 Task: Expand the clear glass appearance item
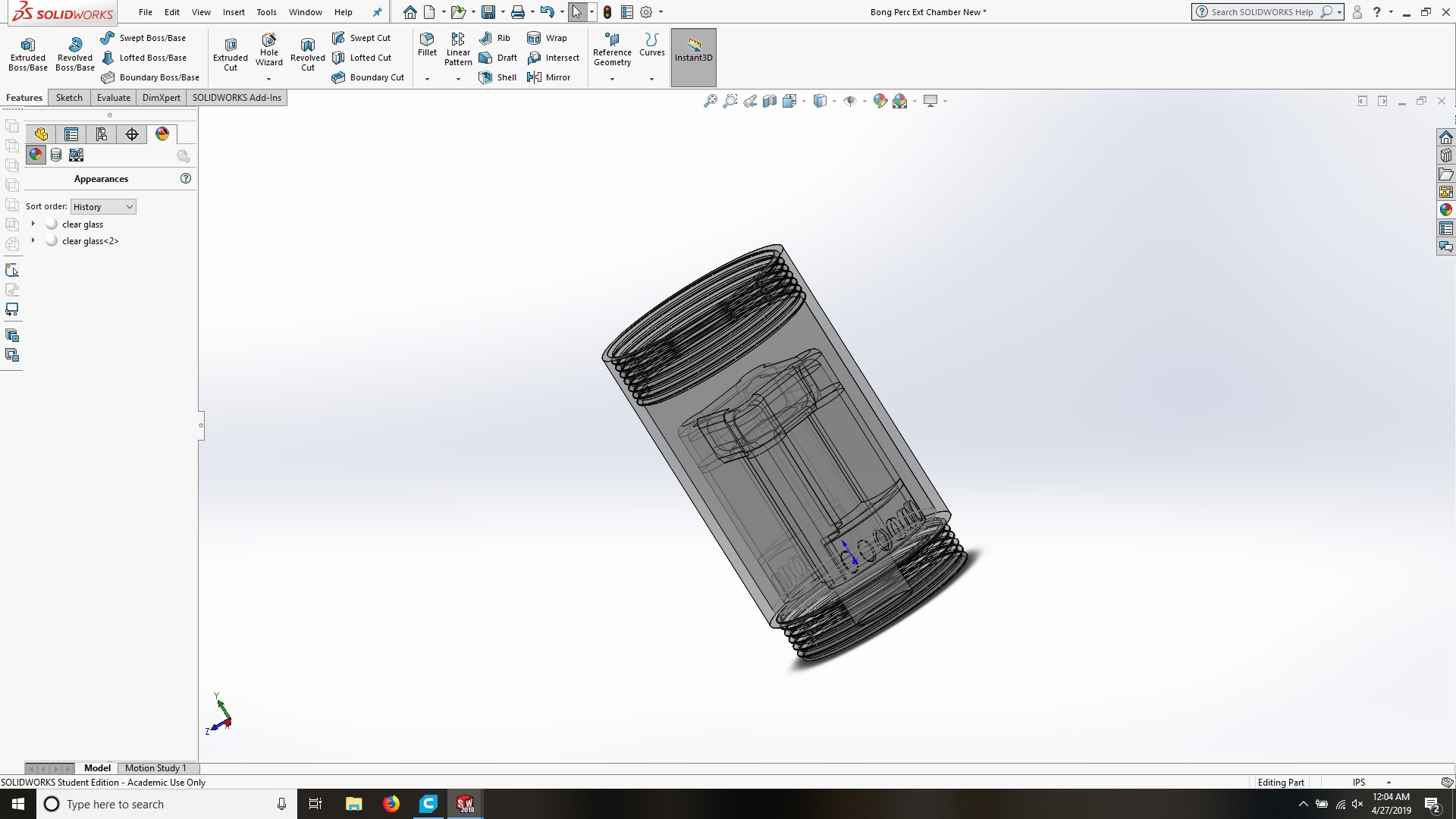pyautogui.click(x=33, y=224)
